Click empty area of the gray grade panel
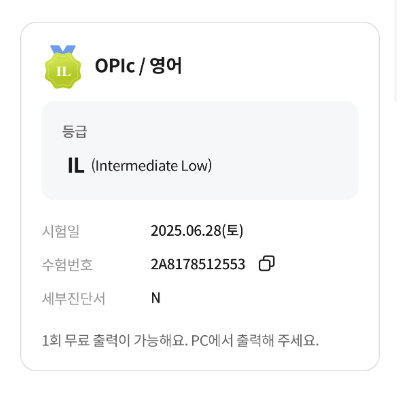 [283, 150]
